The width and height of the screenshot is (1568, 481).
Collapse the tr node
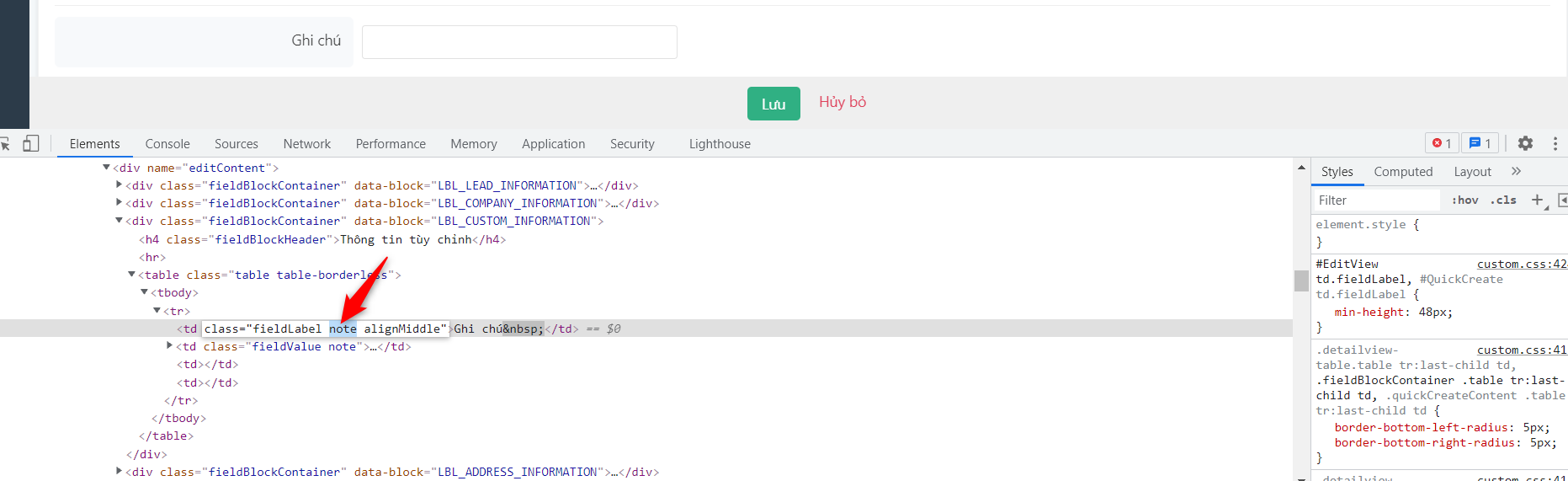tap(157, 311)
